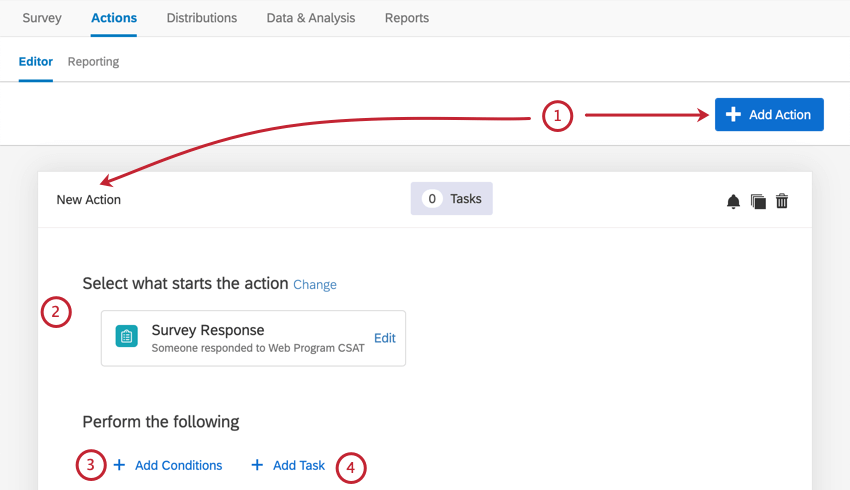Open the Data & Analysis tab
Screen dimensions: 850x490
[x=311, y=18]
